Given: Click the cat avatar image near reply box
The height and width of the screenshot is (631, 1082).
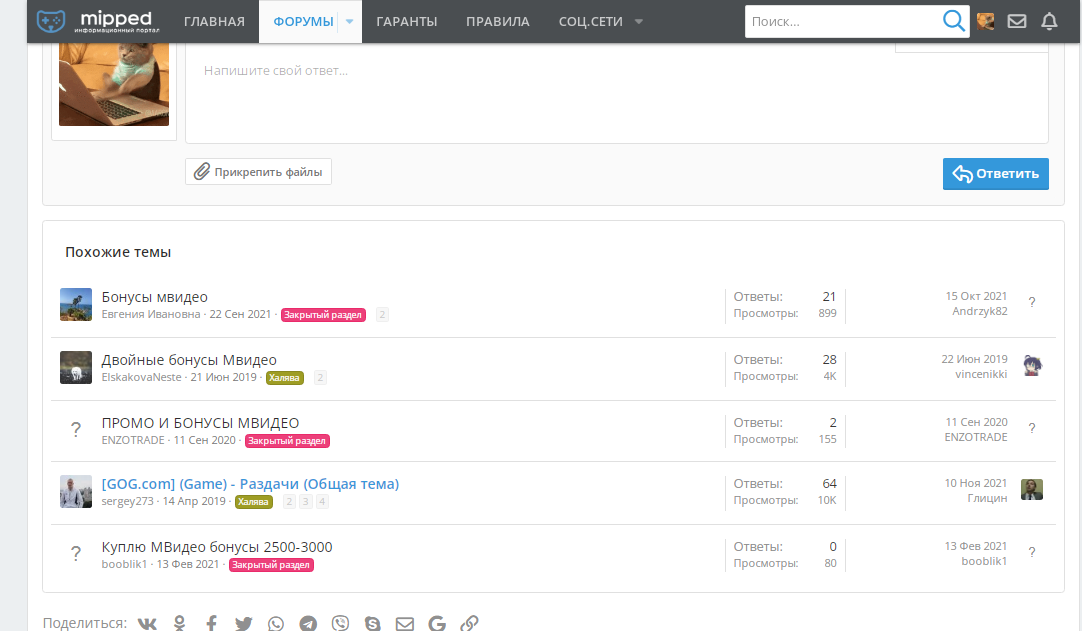Looking at the screenshot, I should [114, 84].
